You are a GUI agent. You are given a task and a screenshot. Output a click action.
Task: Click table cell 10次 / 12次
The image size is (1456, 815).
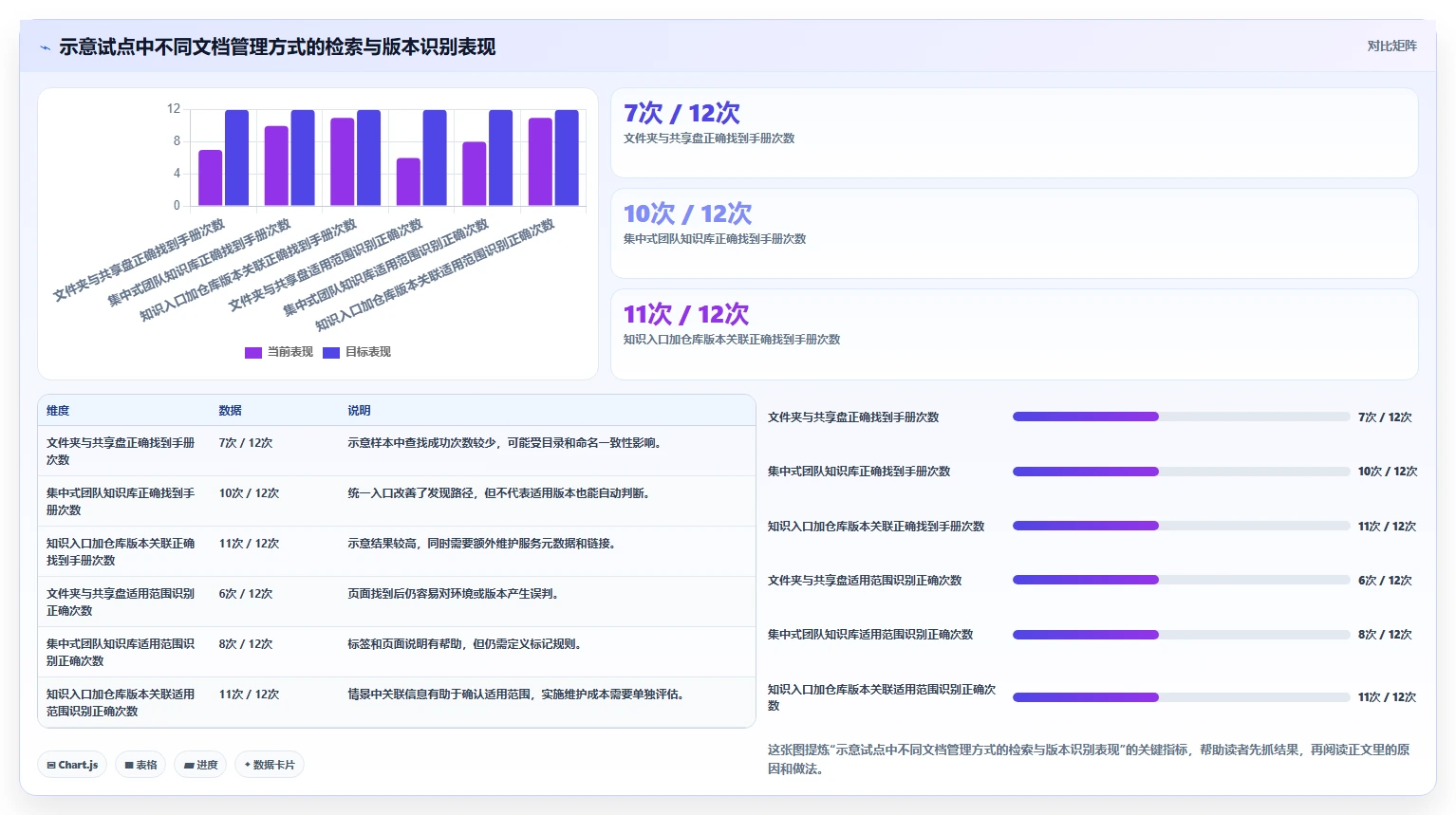(x=250, y=493)
